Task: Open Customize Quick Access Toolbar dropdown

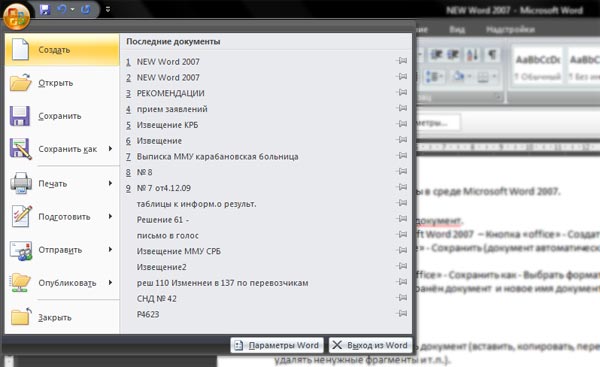Action: tap(108, 10)
